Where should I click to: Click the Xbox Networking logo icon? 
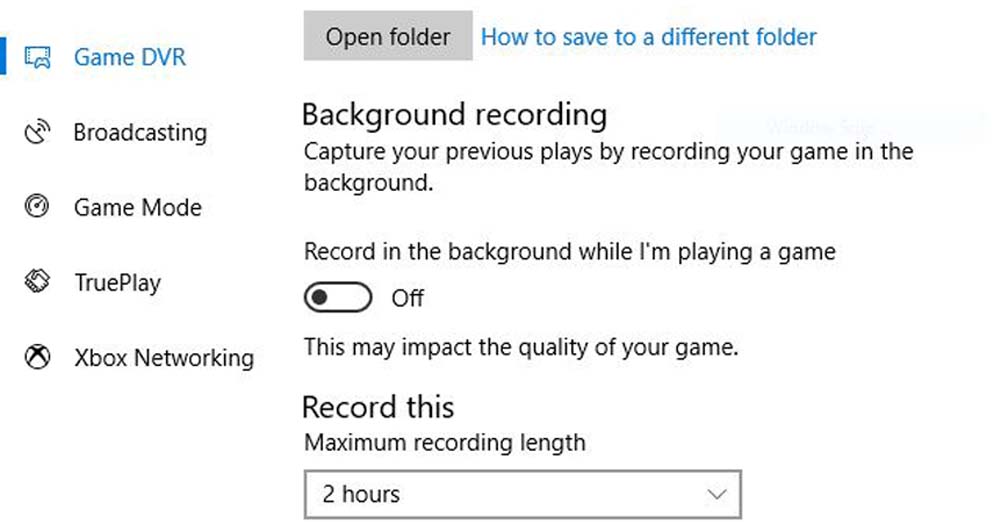coord(37,357)
